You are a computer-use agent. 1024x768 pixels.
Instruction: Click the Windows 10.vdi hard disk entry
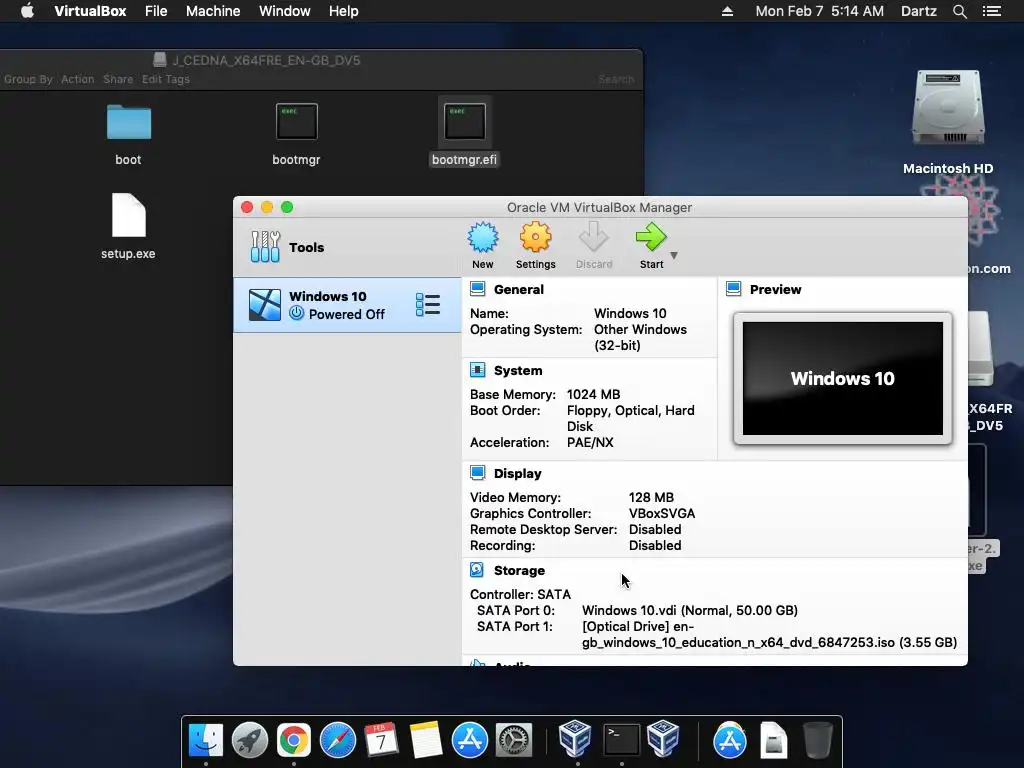click(690, 611)
